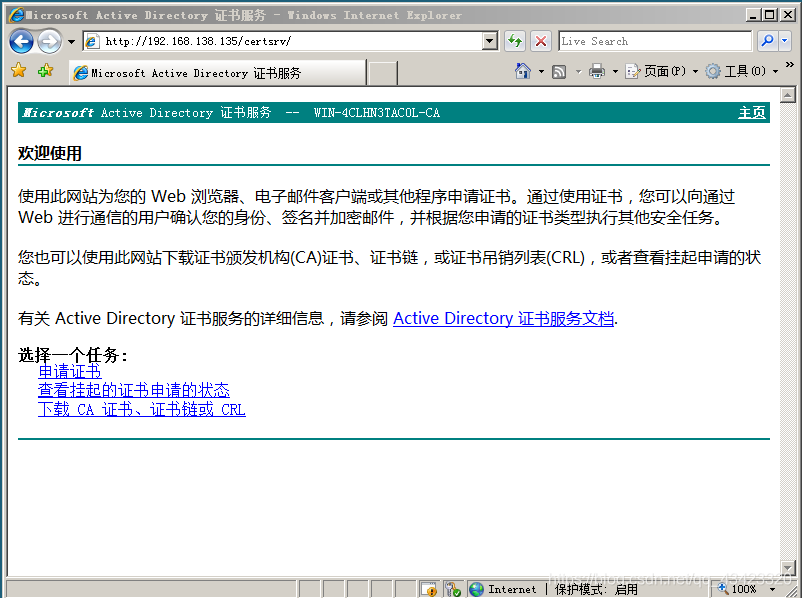Open the recent pages dropdown arrow
The width and height of the screenshot is (802, 598).
(x=71, y=41)
